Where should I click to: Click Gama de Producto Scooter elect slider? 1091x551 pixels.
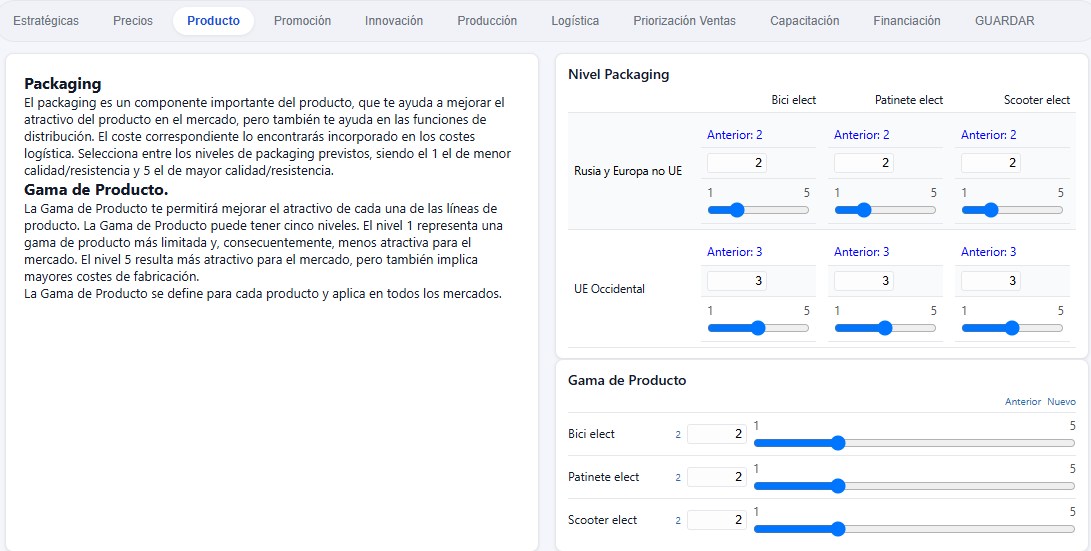click(x=914, y=529)
